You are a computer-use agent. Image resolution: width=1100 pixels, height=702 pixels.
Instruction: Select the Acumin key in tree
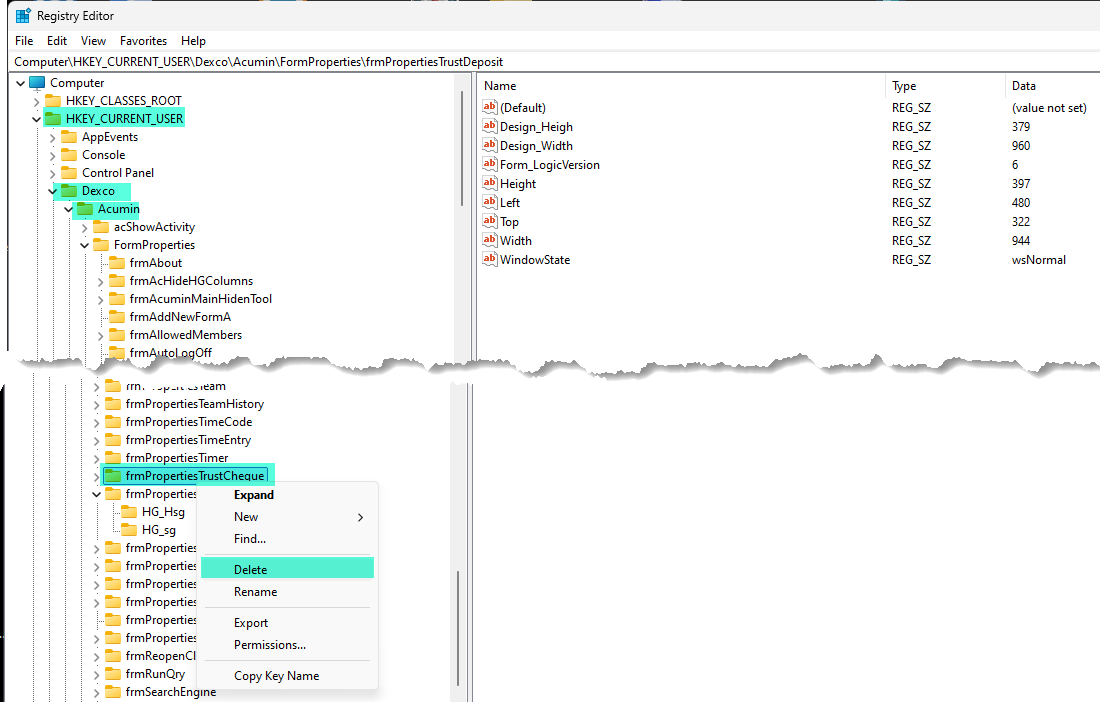coord(118,209)
